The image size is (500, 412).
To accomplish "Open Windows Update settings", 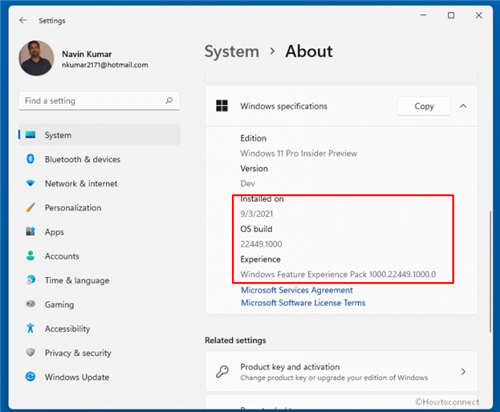I will pos(77,377).
